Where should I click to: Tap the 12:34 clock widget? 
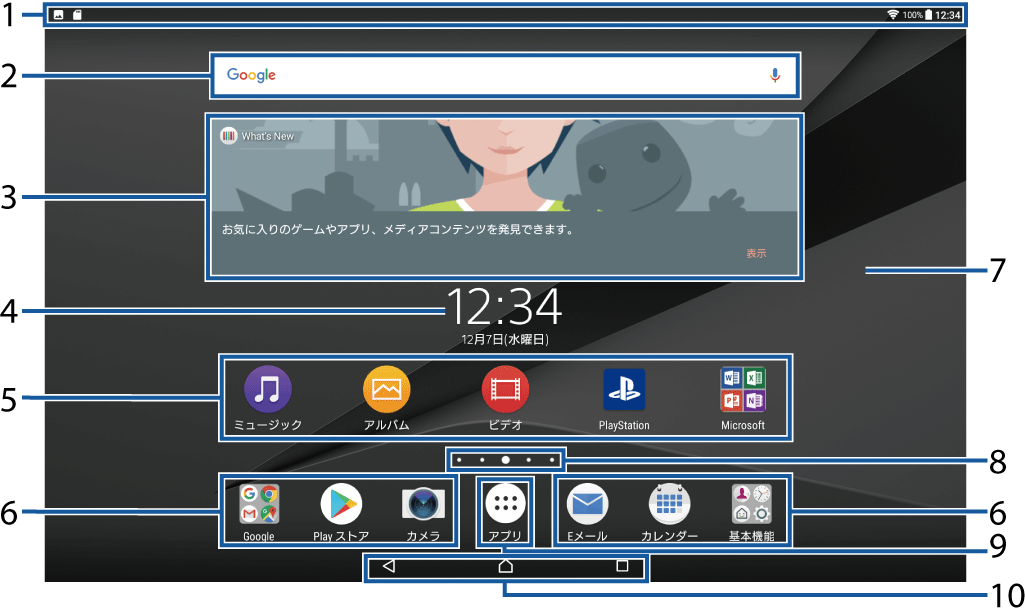coord(504,307)
